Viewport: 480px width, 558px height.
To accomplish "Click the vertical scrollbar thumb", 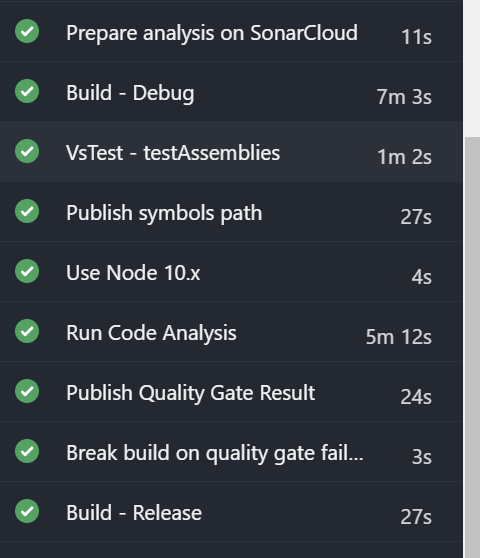I will coord(472,347).
